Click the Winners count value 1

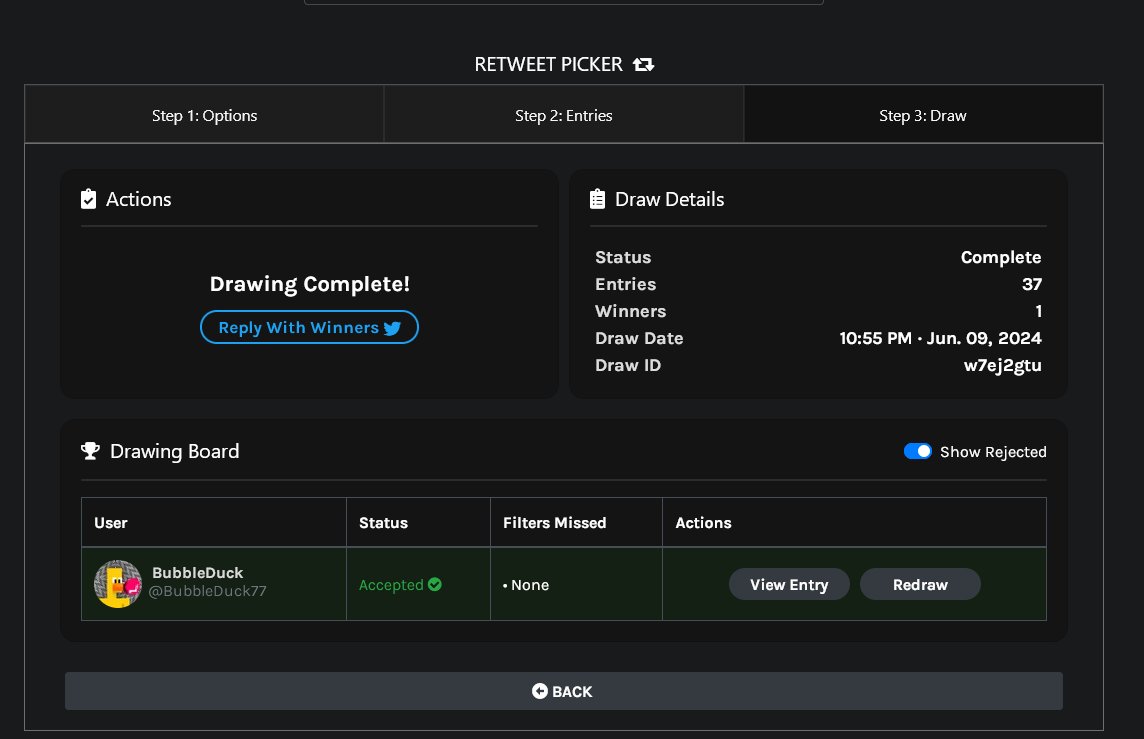point(1038,312)
